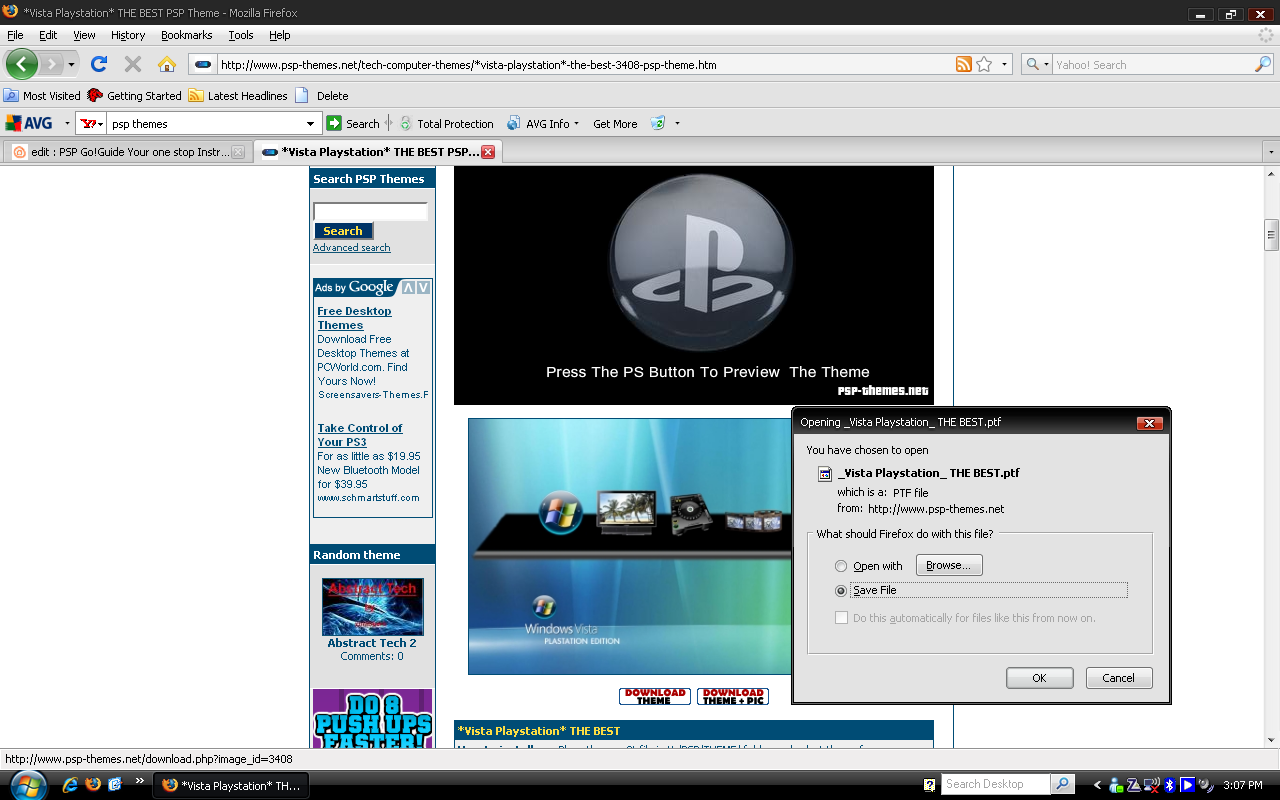Focus the Search Desktop taskbar field
The width and height of the screenshot is (1280, 800).
996,784
